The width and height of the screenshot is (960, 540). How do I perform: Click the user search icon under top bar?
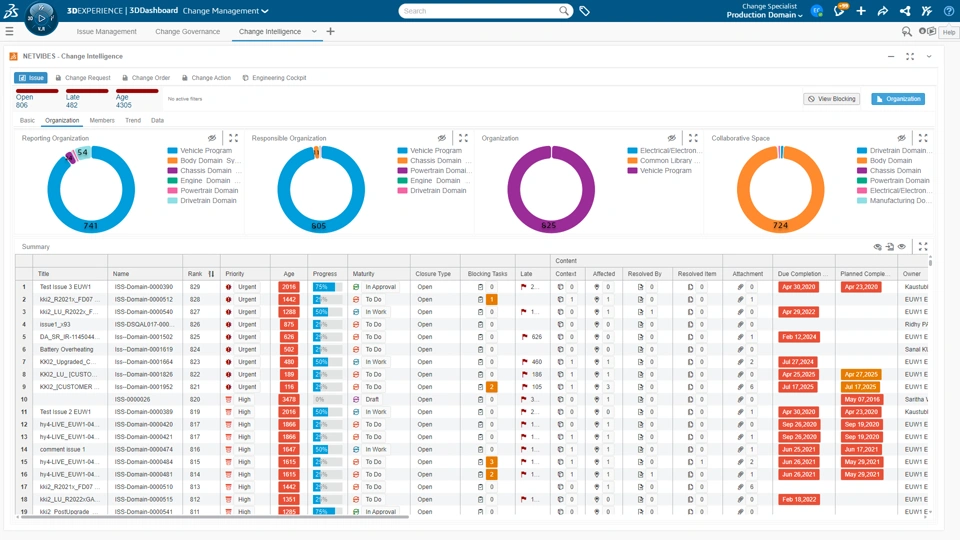(x=907, y=32)
